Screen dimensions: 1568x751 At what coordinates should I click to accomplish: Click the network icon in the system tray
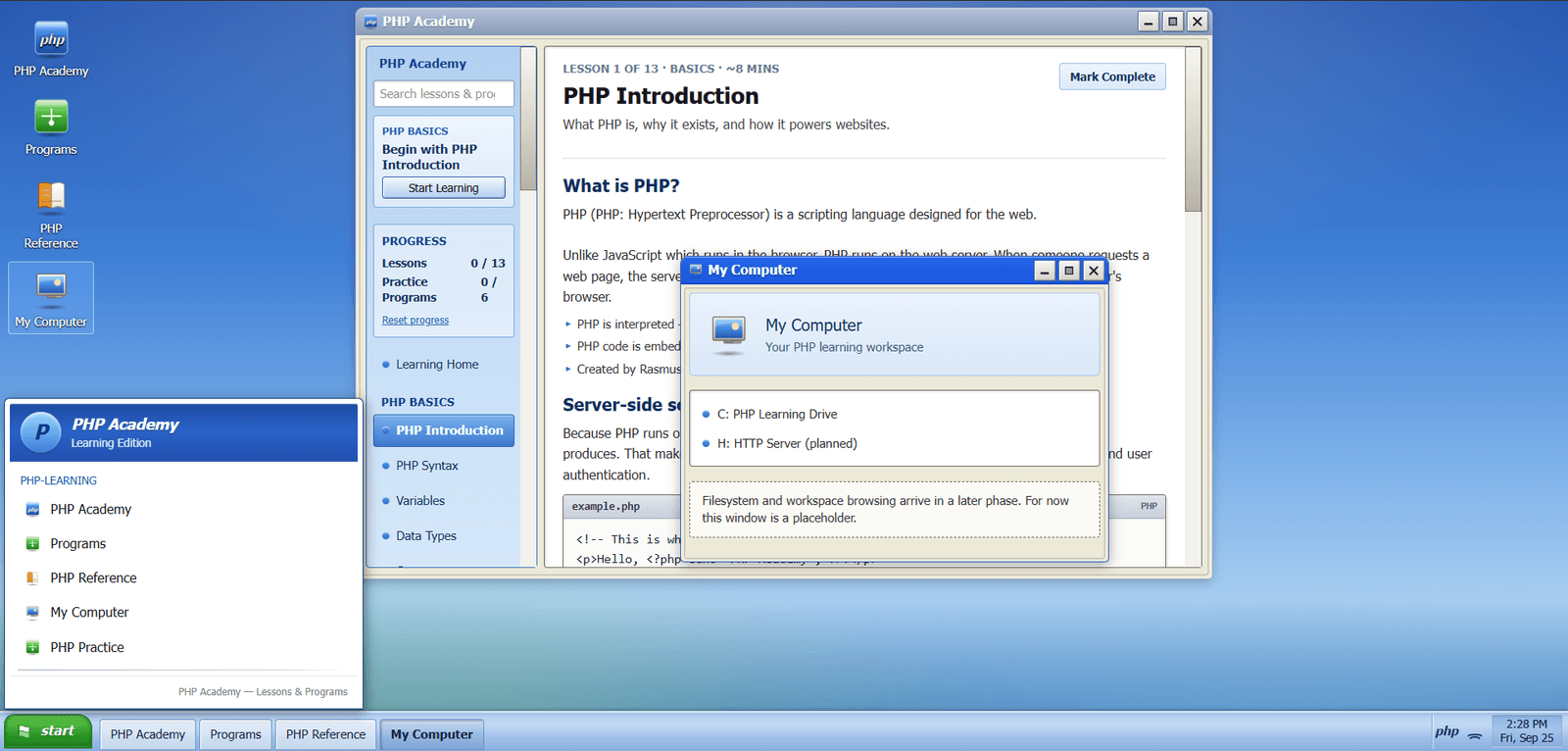pyautogui.click(x=1475, y=734)
